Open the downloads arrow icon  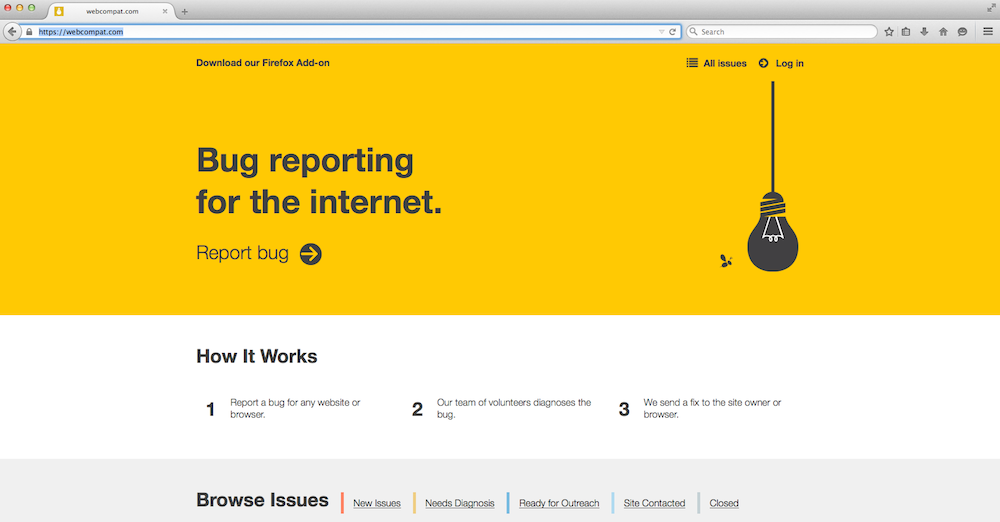click(924, 31)
